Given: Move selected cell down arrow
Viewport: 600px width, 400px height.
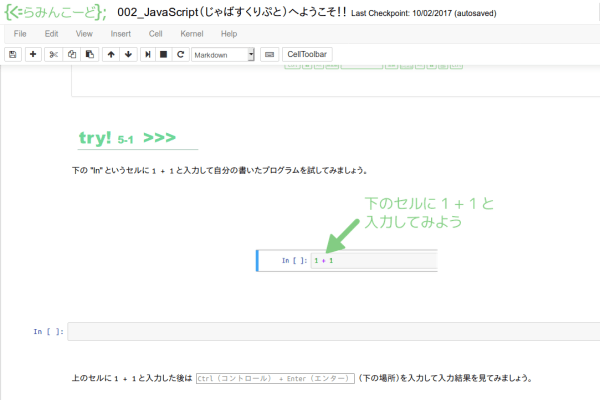Looking at the screenshot, I should point(128,54).
